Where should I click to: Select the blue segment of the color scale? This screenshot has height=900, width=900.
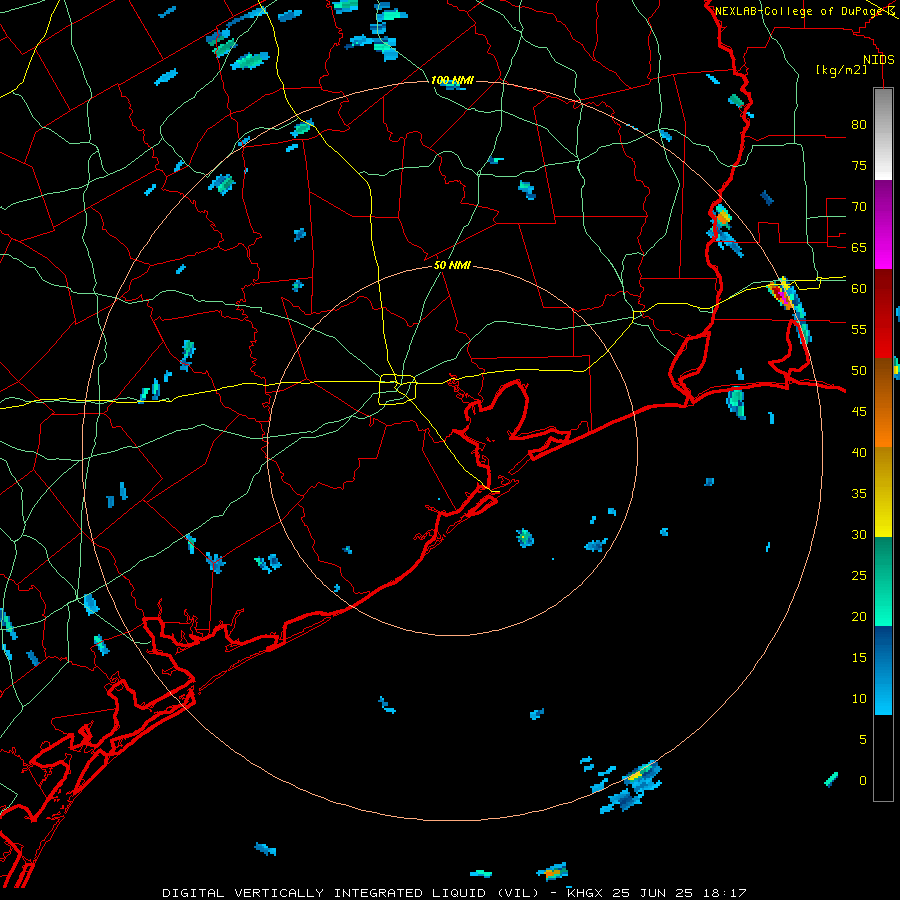(x=883, y=670)
